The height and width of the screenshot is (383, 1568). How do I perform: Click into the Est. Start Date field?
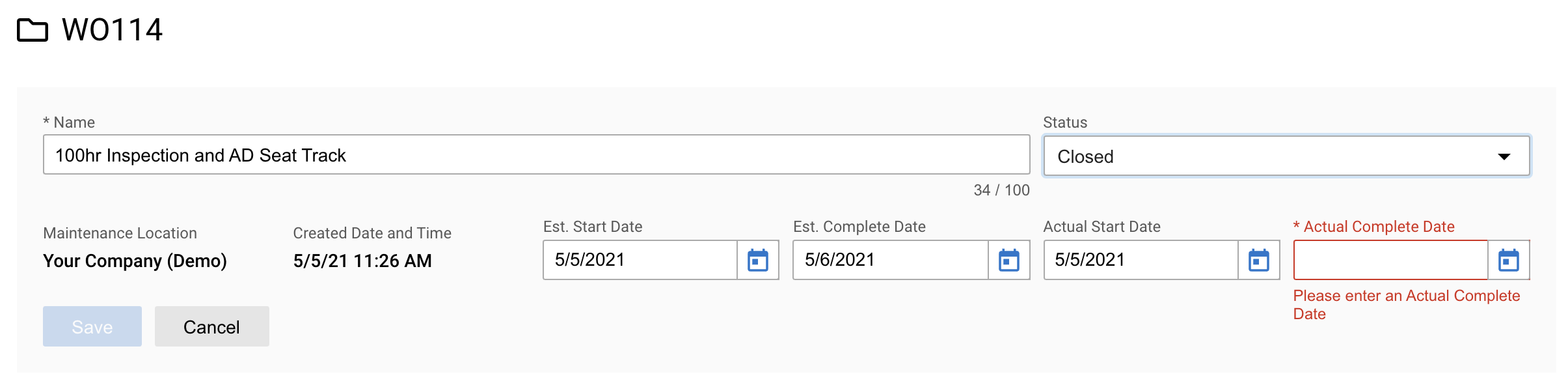point(640,260)
